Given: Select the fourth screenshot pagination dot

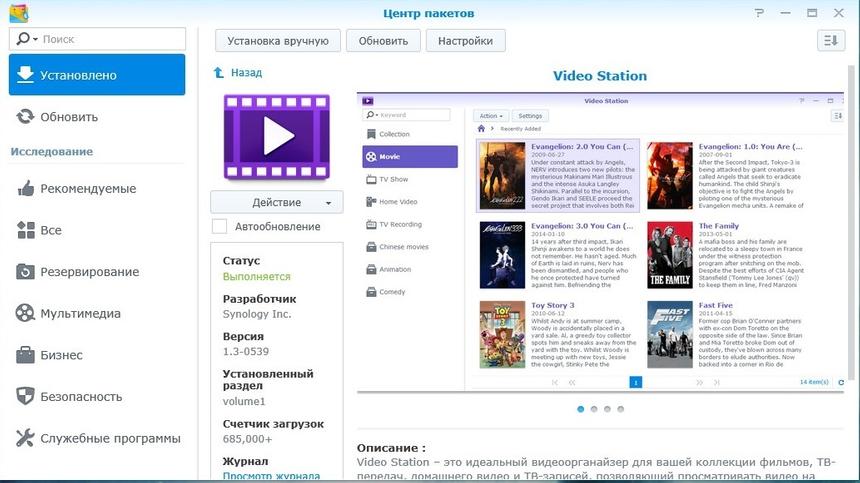Looking at the screenshot, I should (x=620, y=409).
